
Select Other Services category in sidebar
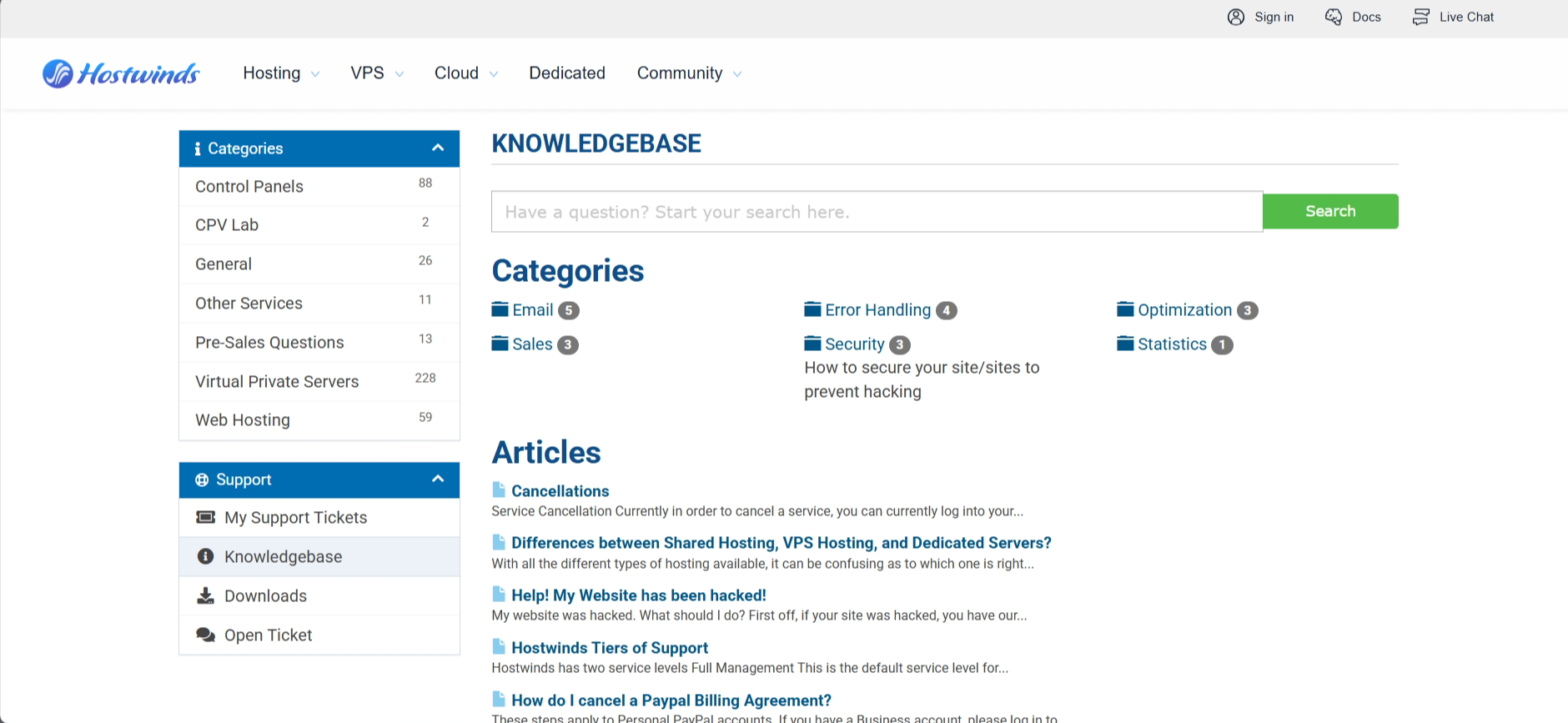click(319, 303)
